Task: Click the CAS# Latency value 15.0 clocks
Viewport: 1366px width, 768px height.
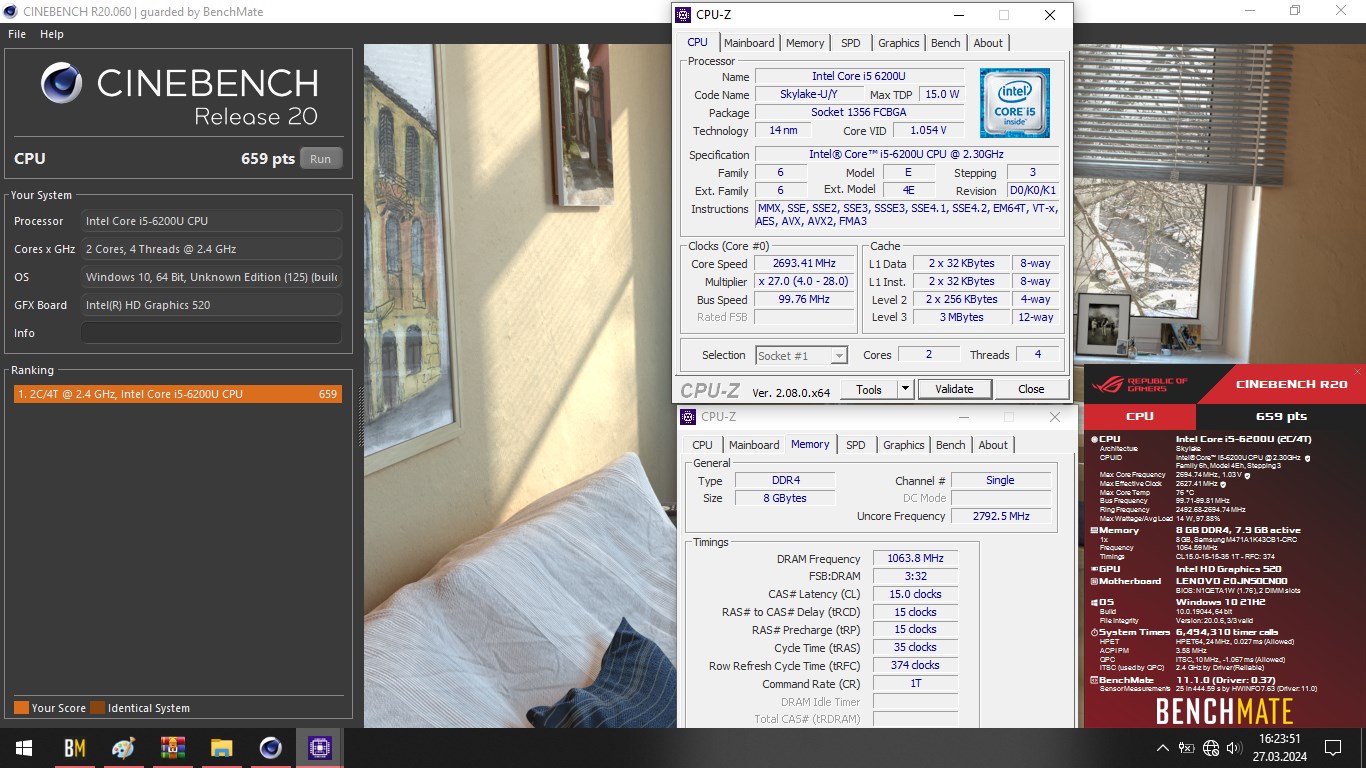Action: pos(915,594)
